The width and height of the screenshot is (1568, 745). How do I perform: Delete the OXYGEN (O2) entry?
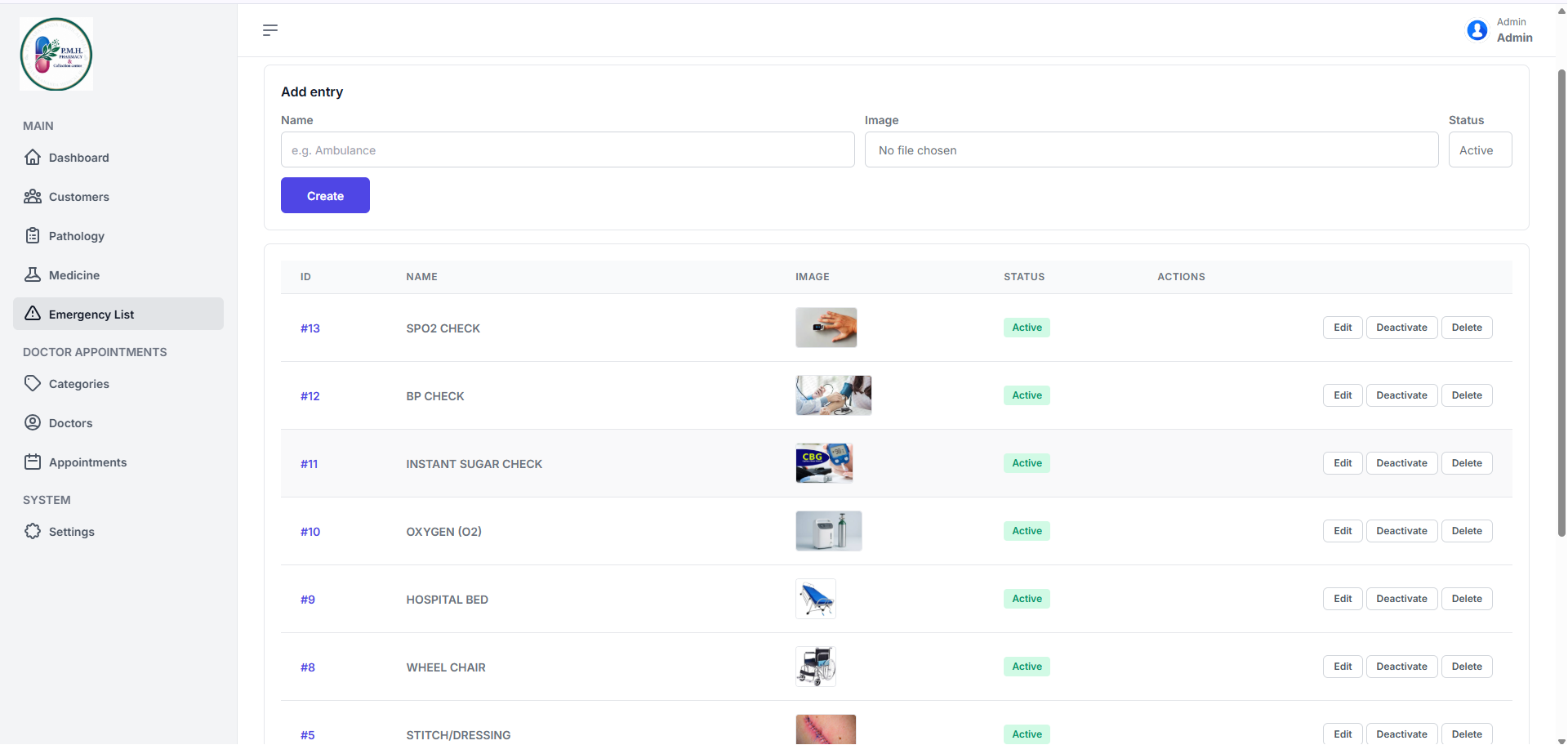coord(1467,531)
